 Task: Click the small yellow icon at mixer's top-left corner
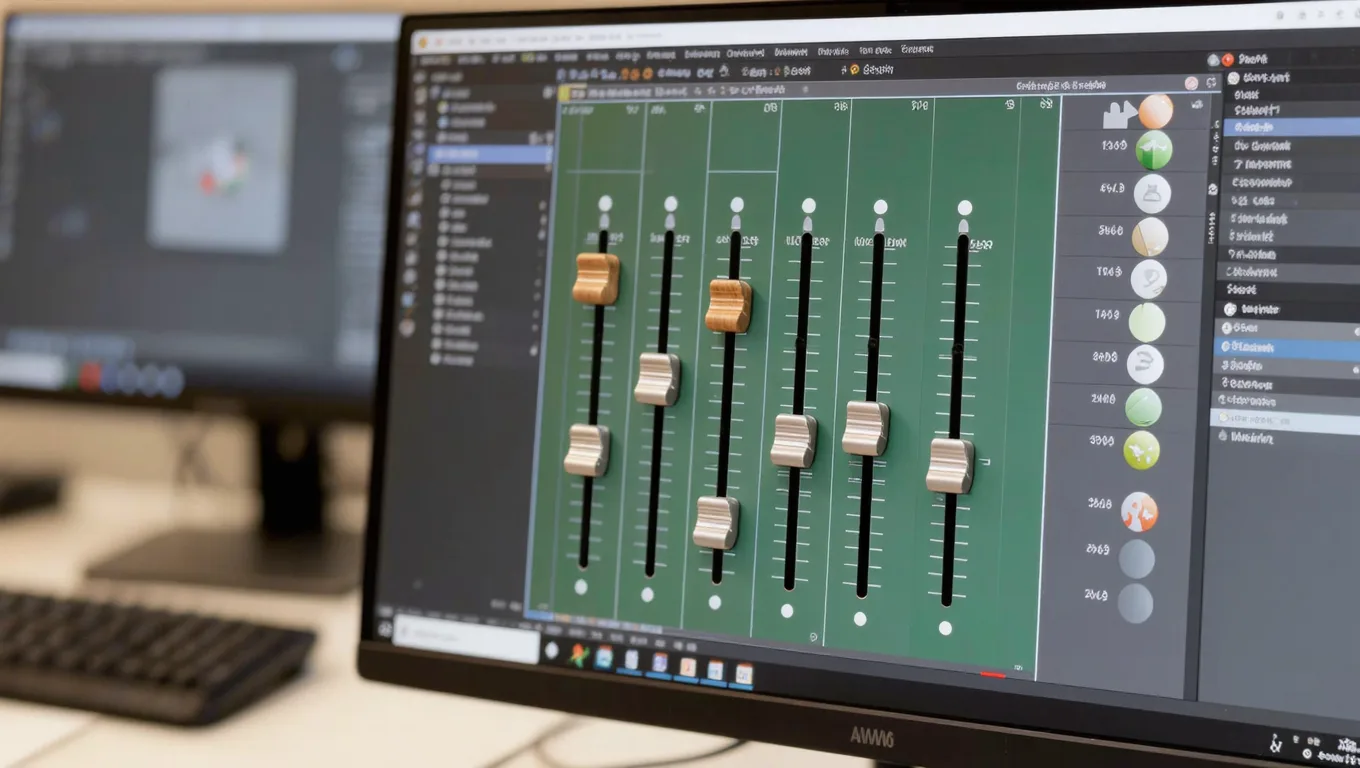pos(564,93)
